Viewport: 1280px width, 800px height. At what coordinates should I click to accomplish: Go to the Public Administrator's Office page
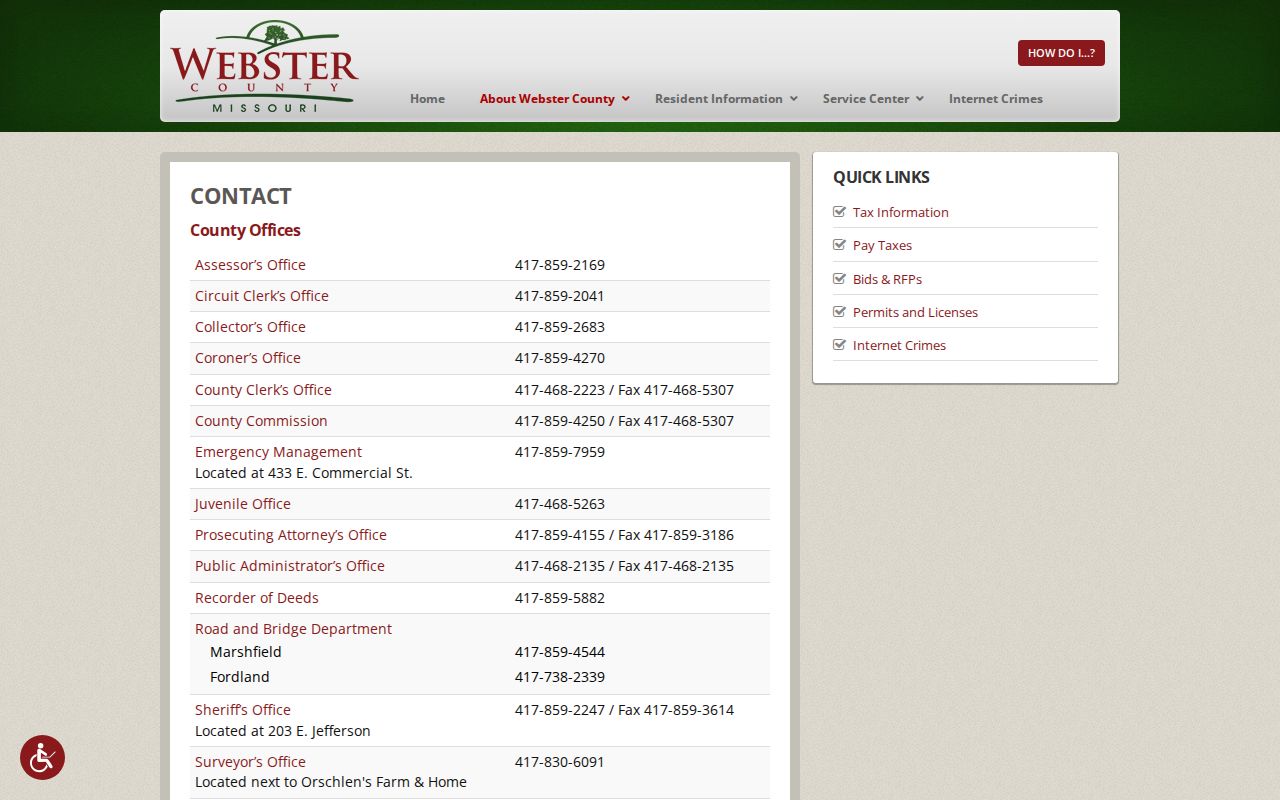[290, 566]
